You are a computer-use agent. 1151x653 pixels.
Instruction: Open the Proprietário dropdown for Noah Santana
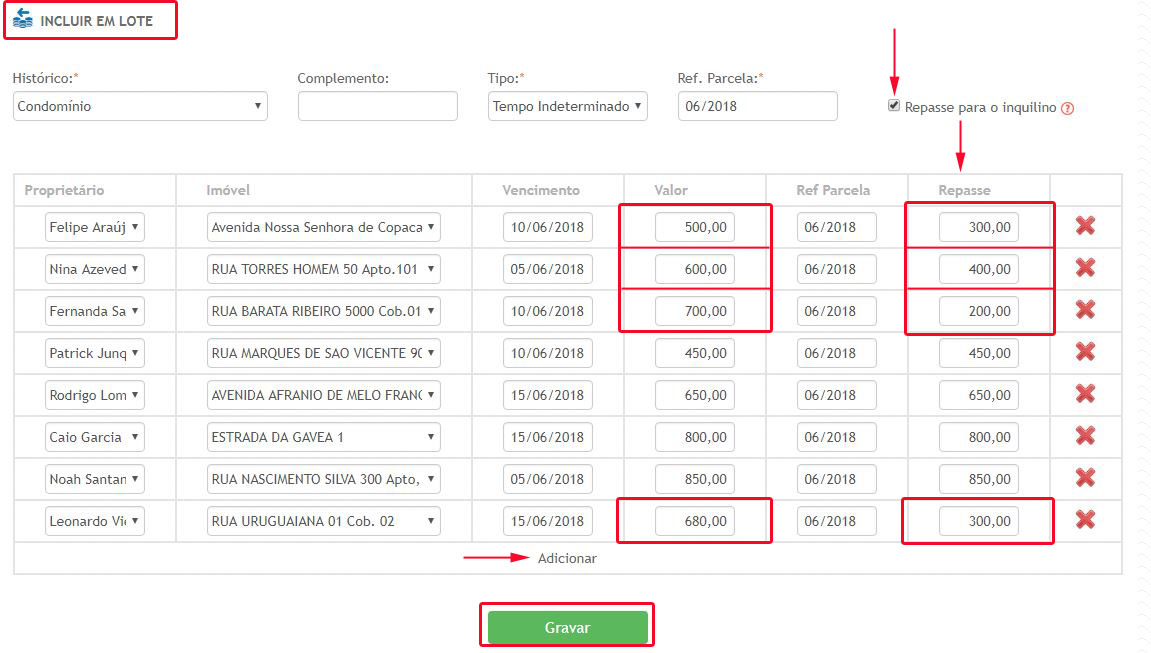95,479
